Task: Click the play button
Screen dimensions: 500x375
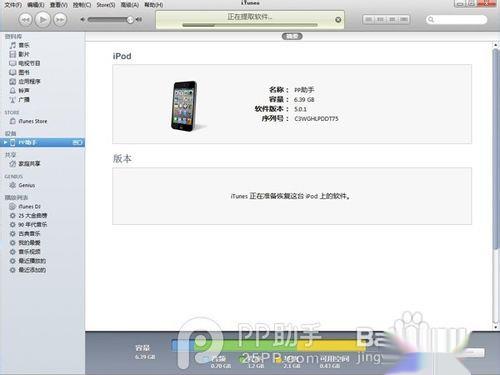Action: coord(42,20)
